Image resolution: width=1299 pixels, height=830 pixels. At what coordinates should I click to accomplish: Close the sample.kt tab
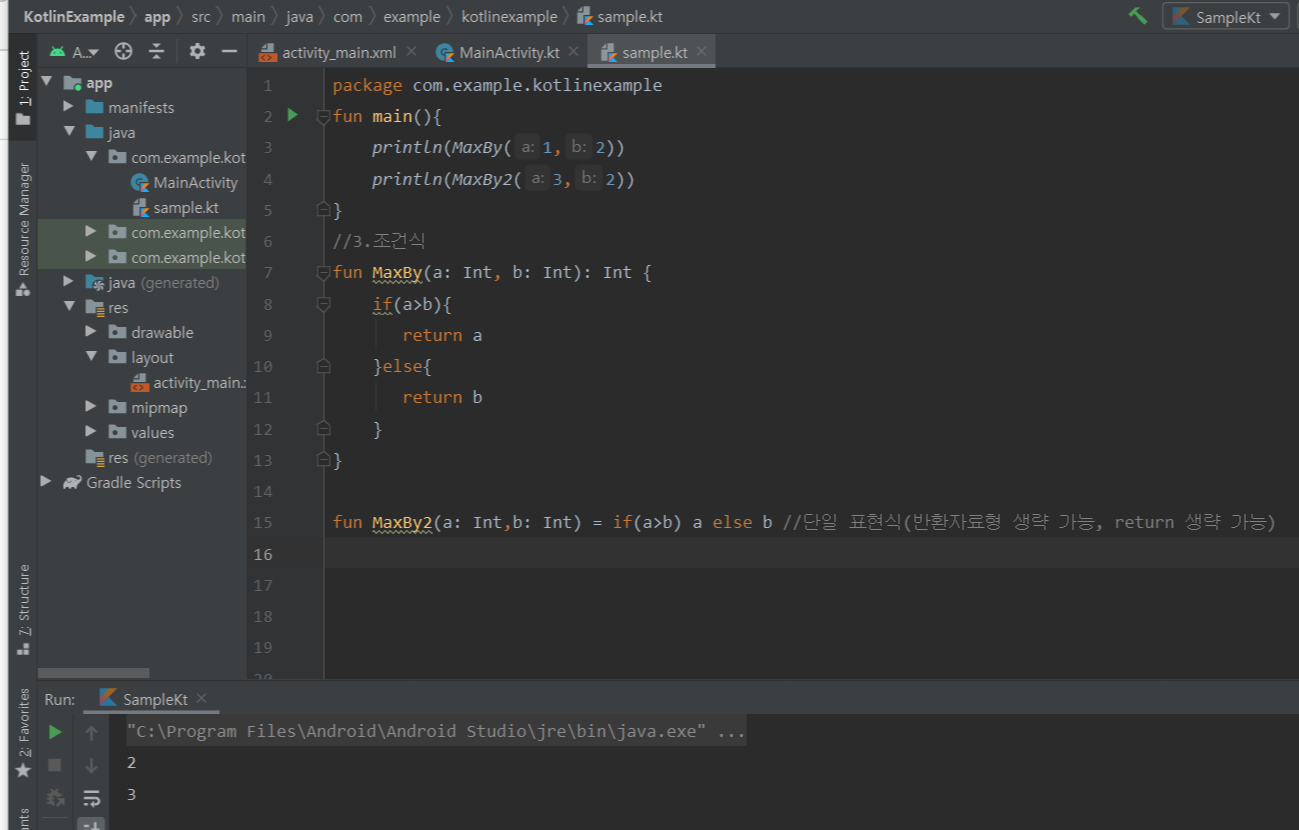point(701,52)
